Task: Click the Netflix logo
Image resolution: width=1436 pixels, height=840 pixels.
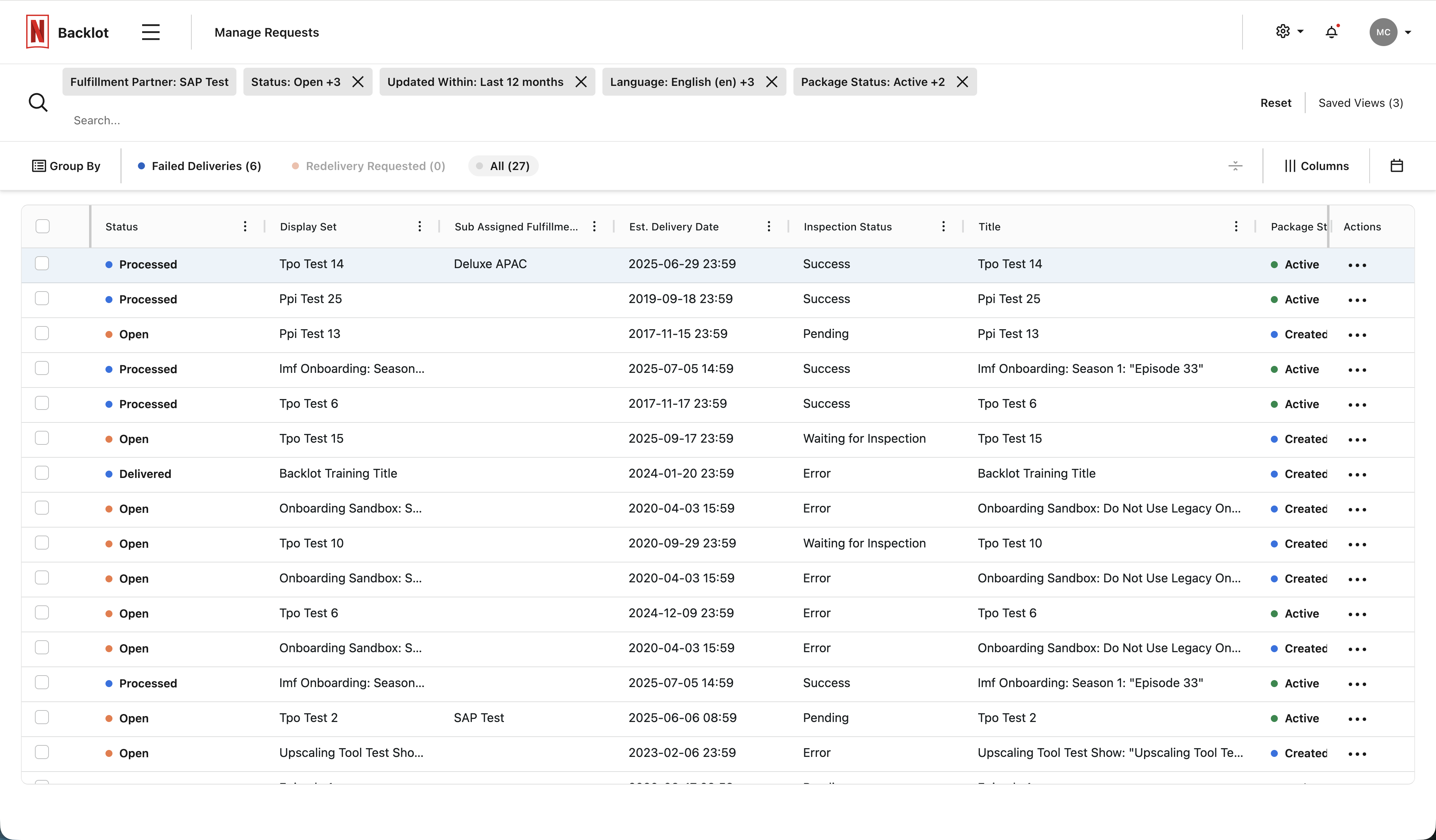Action: point(36,32)
